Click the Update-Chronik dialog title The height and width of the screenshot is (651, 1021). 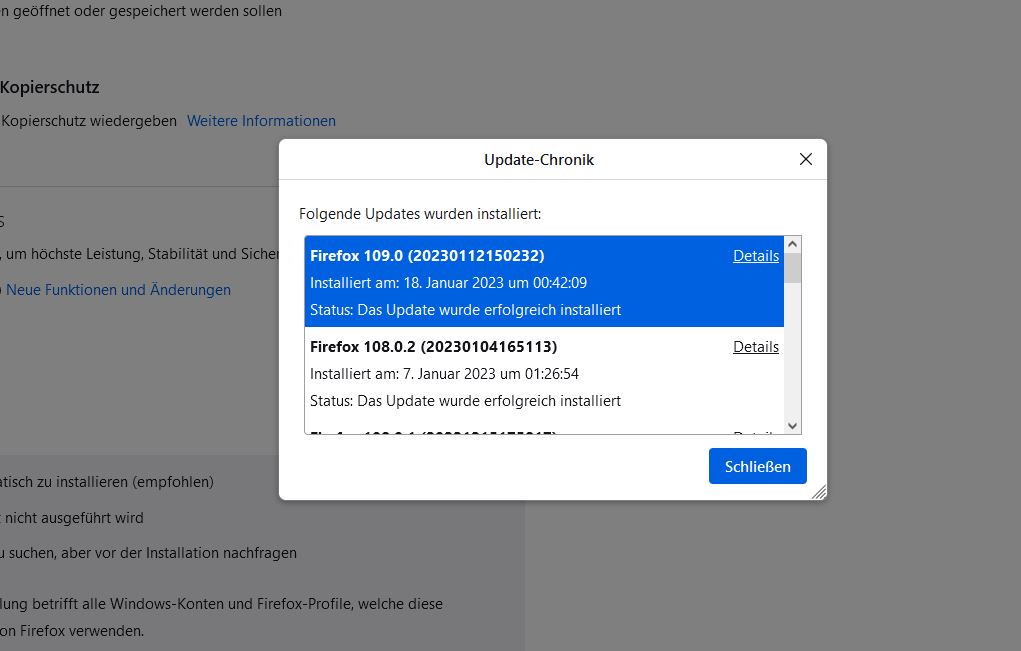[x=539, y=160]
